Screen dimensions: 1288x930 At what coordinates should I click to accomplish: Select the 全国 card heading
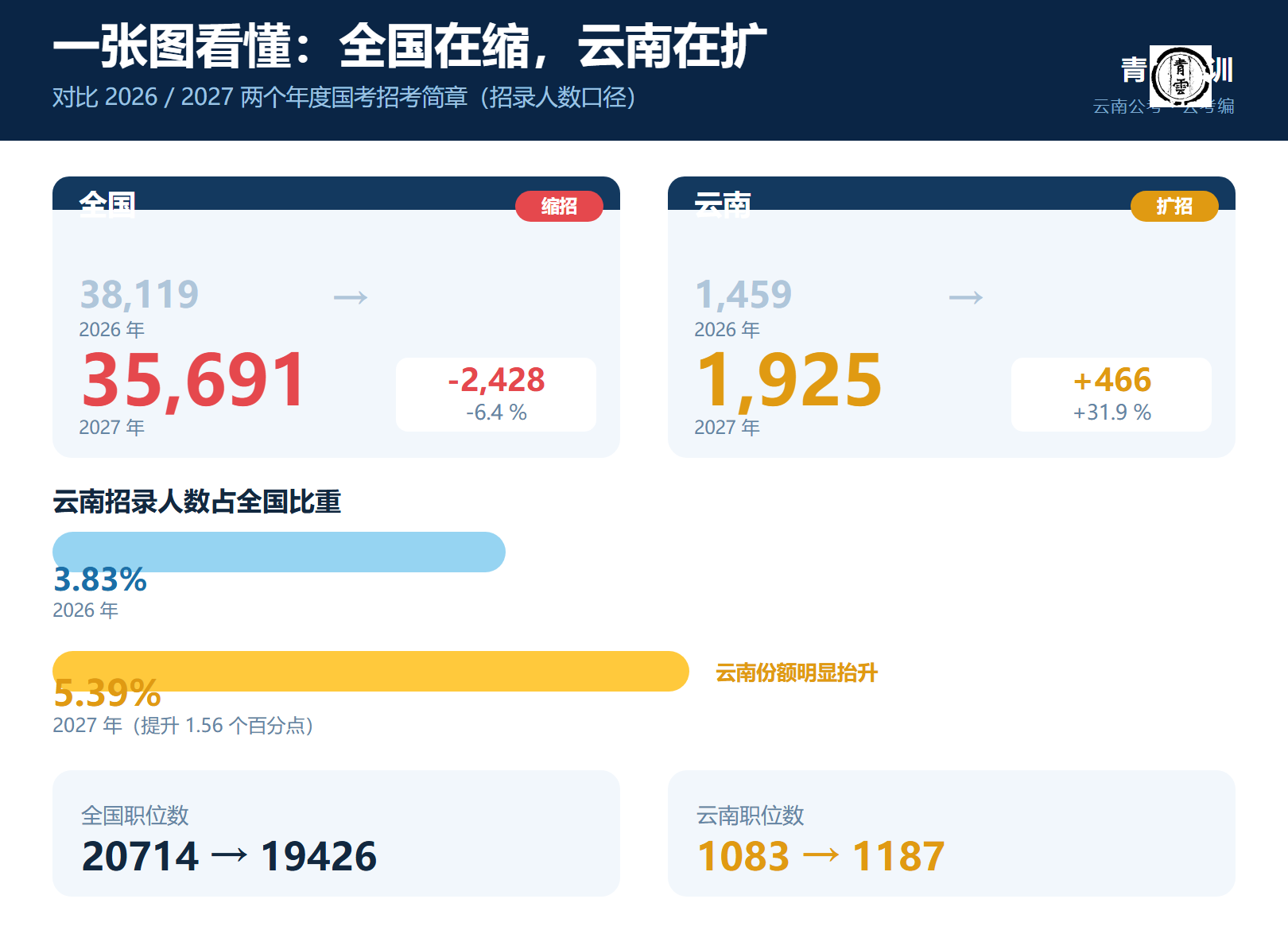107,204
